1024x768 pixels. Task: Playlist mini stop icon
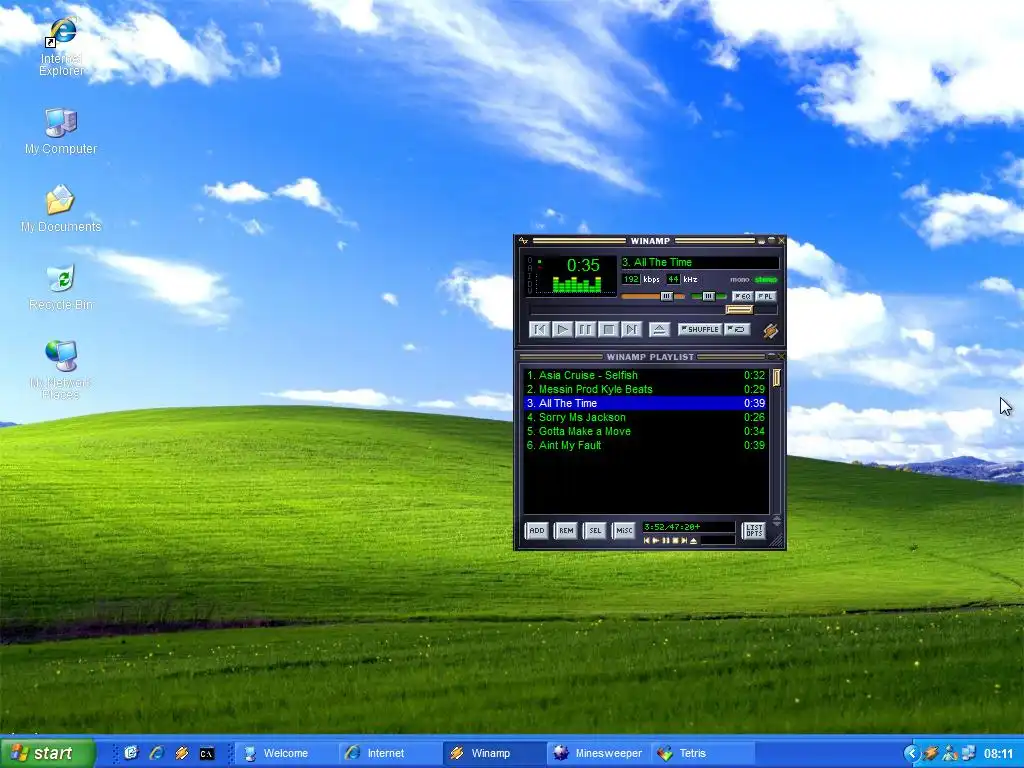675,541
